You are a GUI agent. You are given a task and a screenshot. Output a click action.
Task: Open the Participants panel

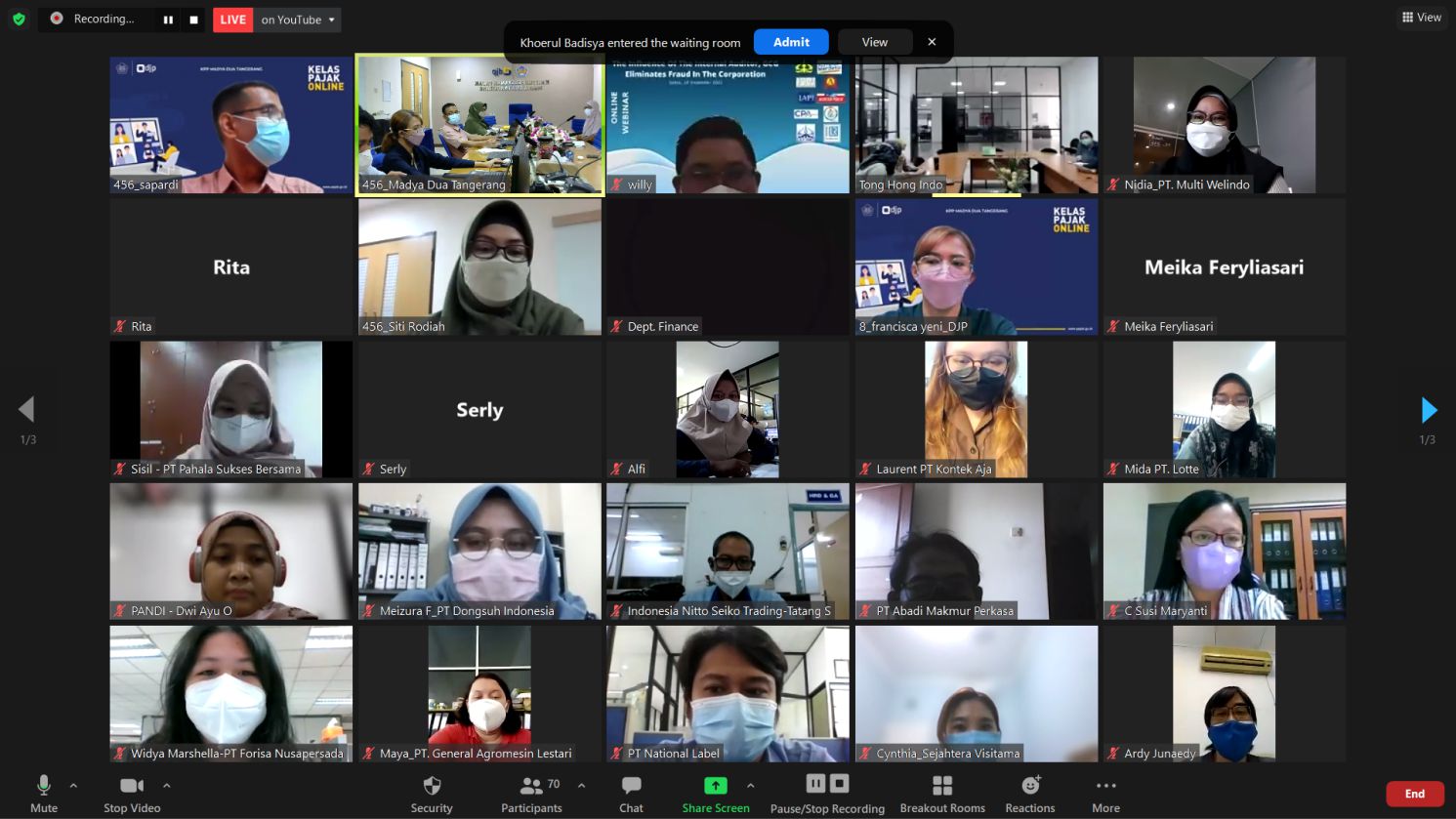tap(532, 787)
